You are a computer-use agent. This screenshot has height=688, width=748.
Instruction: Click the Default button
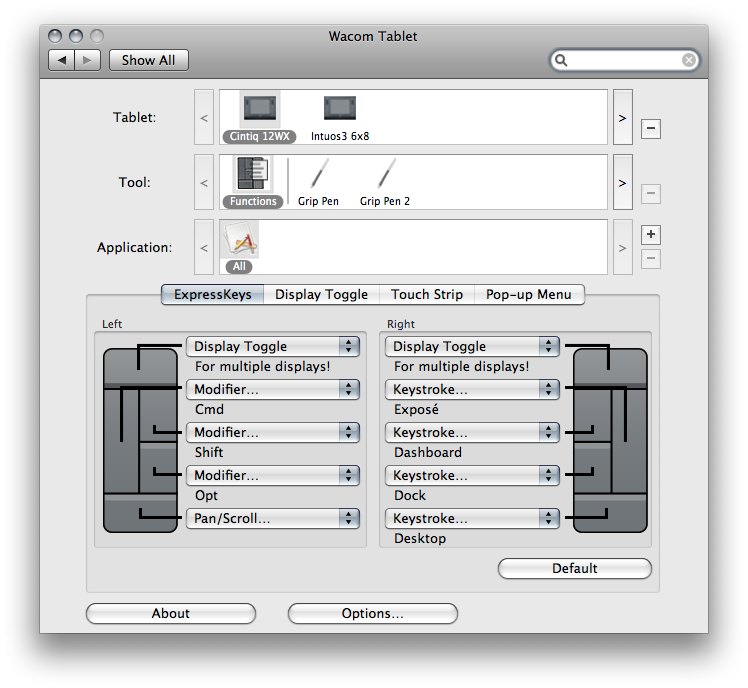[574, 568]
